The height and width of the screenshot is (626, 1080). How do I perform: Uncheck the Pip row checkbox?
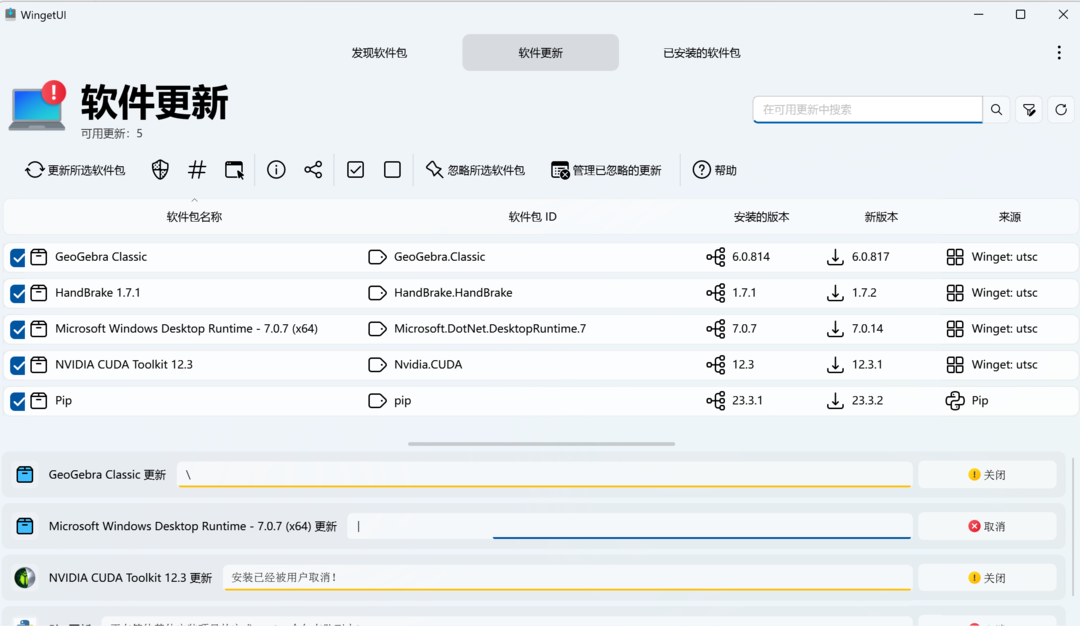coord(17,400)
